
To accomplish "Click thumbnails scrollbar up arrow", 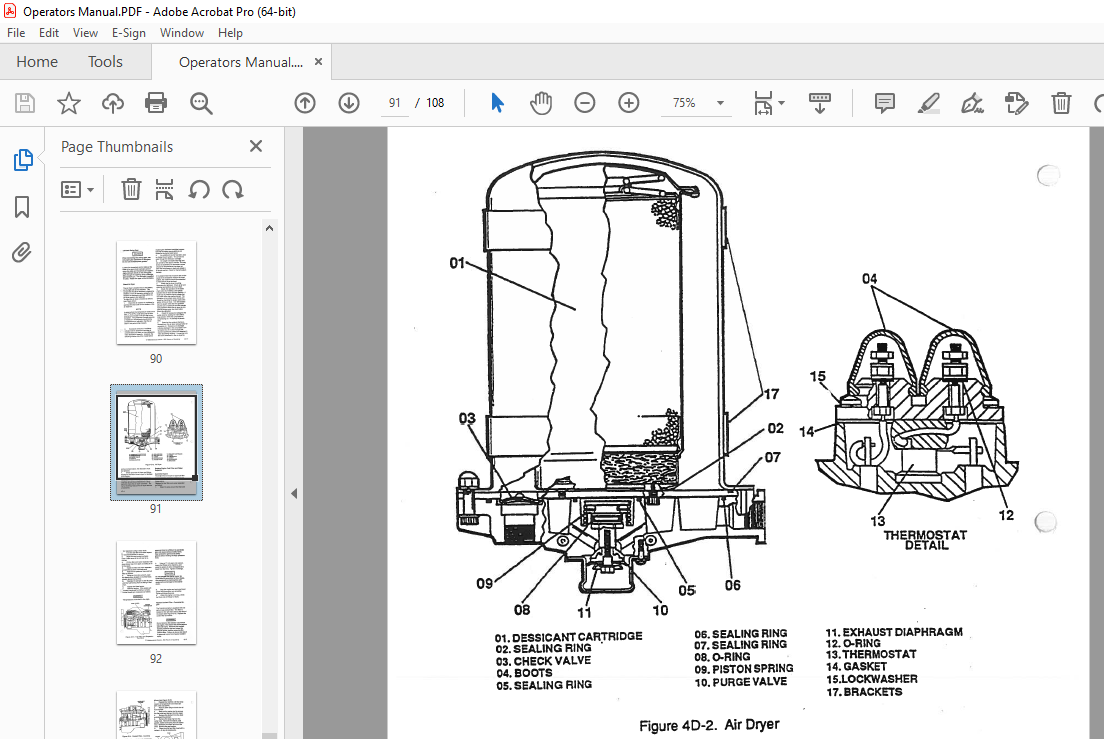I will [x=269, y=228].
